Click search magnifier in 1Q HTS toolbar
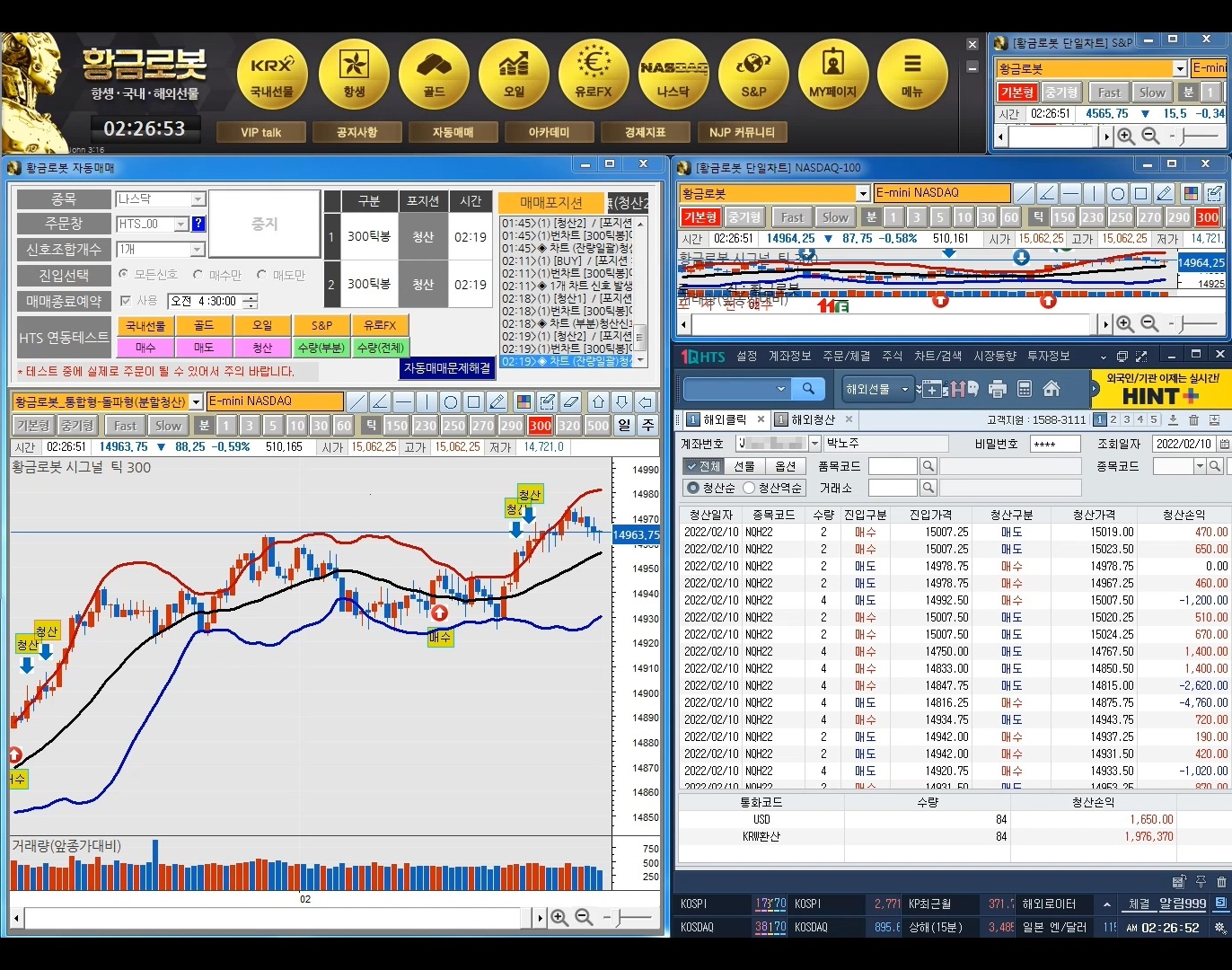 click(808, 389)
